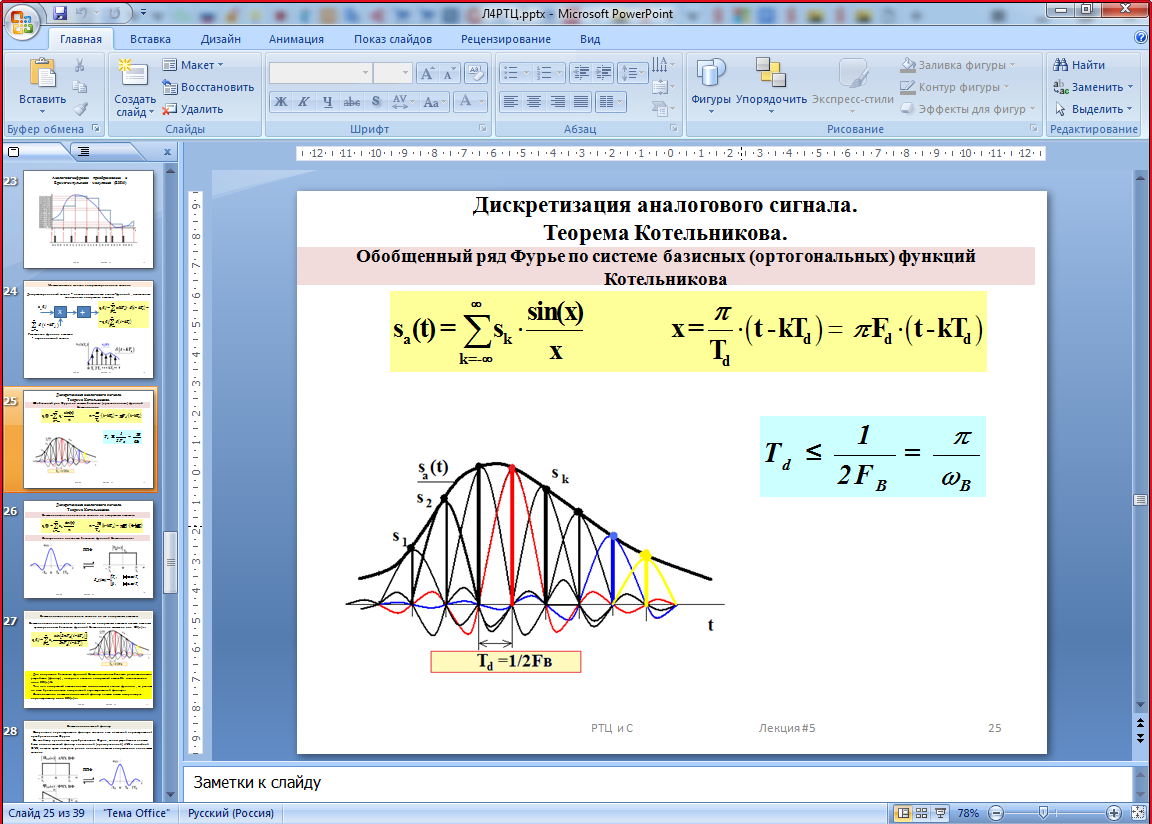Switch to the Design (Дизайн) tab

tap(220, 39)
